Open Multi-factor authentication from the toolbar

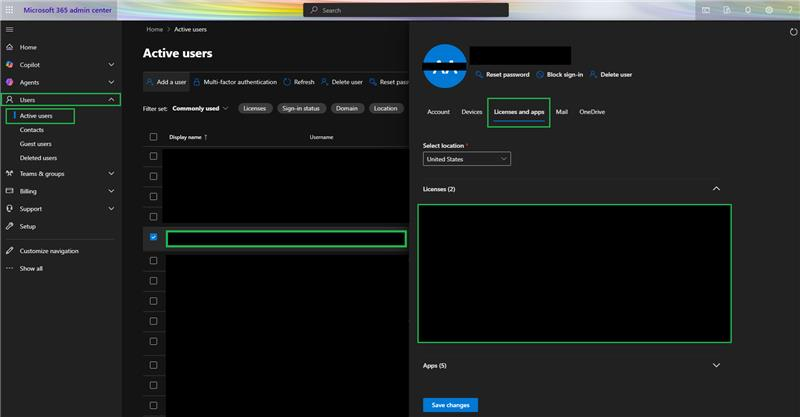(235, 82)
